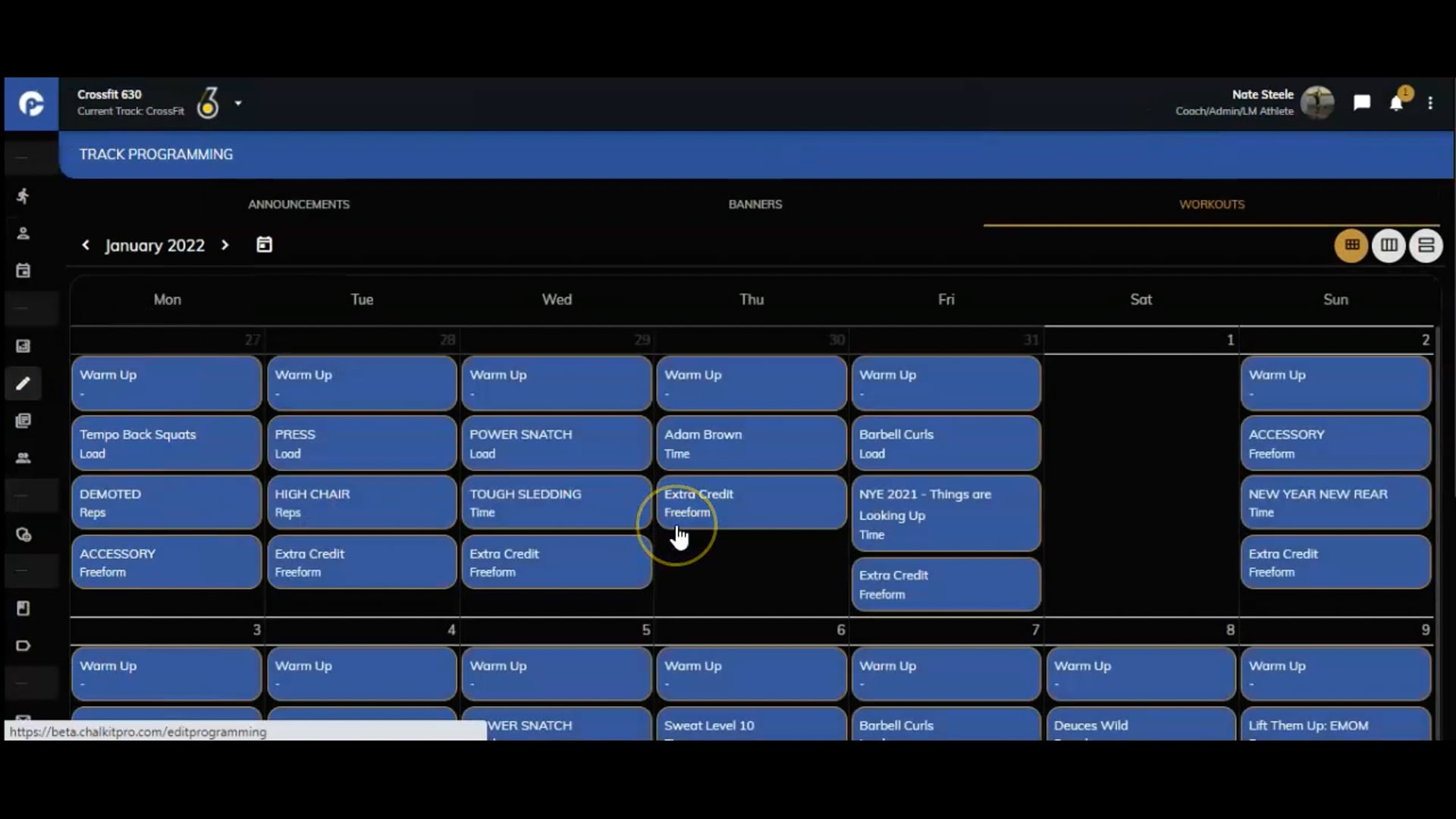1456x819 pixels.
Task: Switch to the week columns view toggle
Action: click(x=1389, y=245)
